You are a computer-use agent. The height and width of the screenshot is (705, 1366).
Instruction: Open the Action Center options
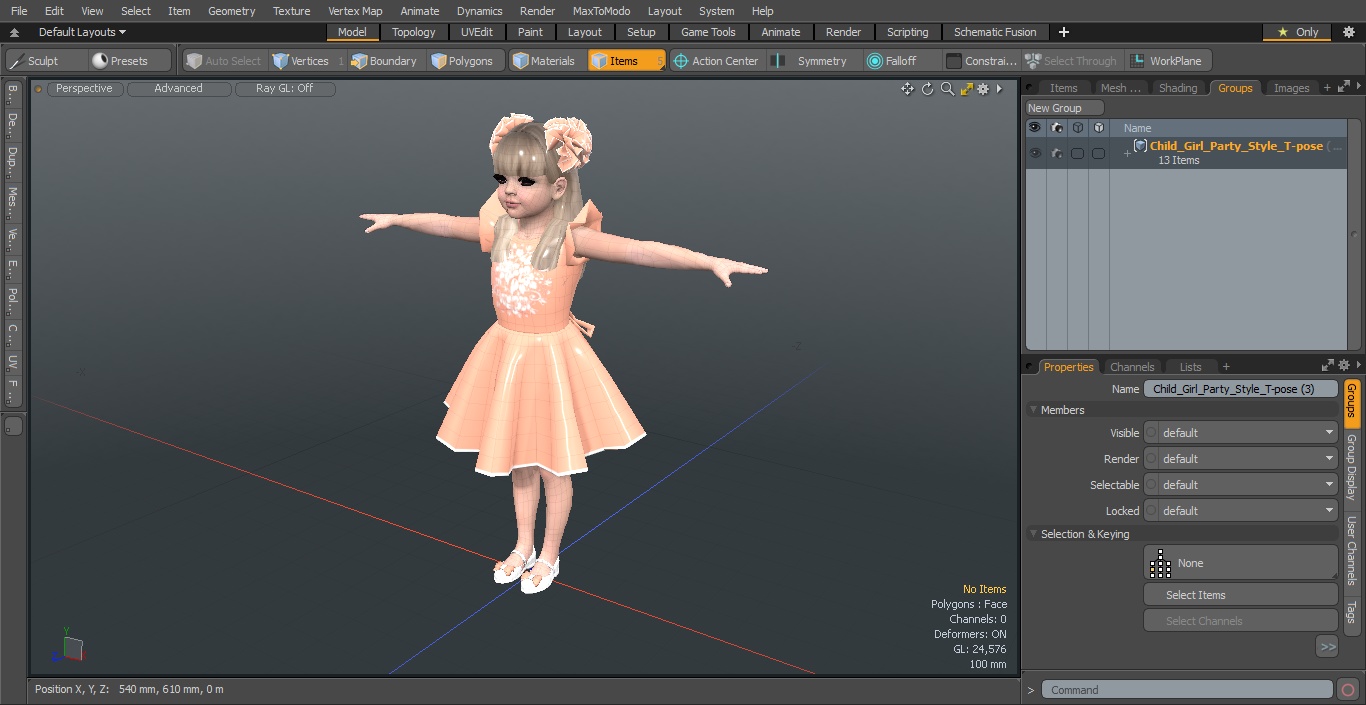[717, 61]
